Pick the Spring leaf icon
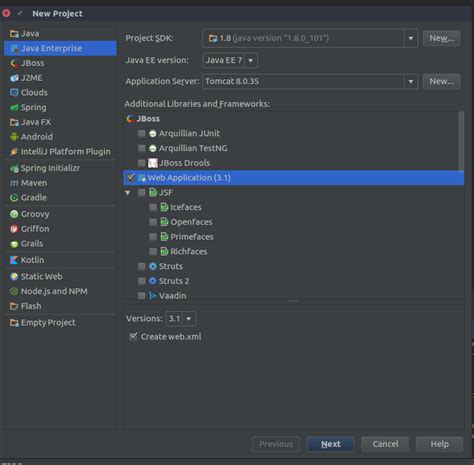474x465 pixels. point(14,107)
